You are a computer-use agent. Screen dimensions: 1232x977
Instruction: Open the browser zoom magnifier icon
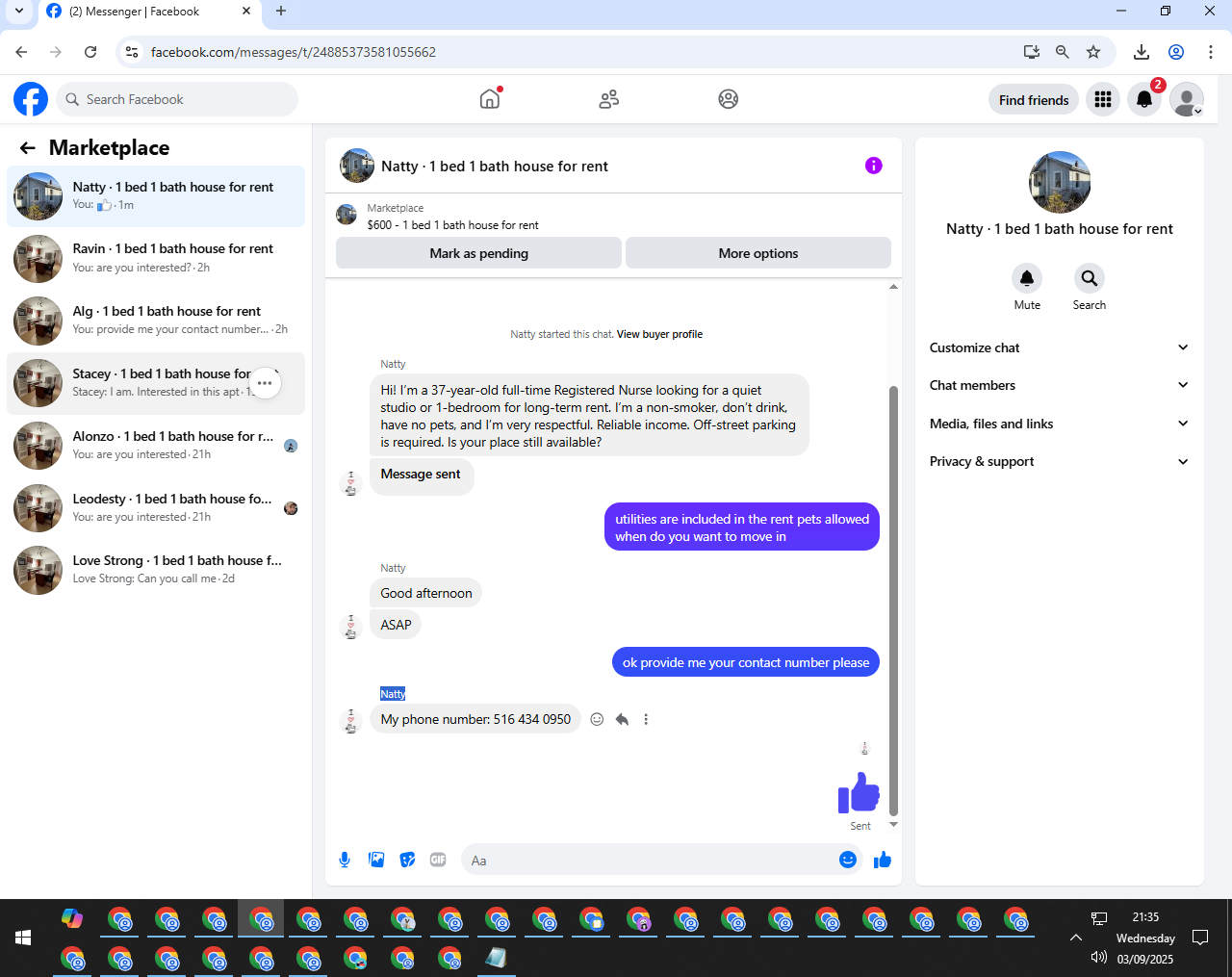point(1063,52)
